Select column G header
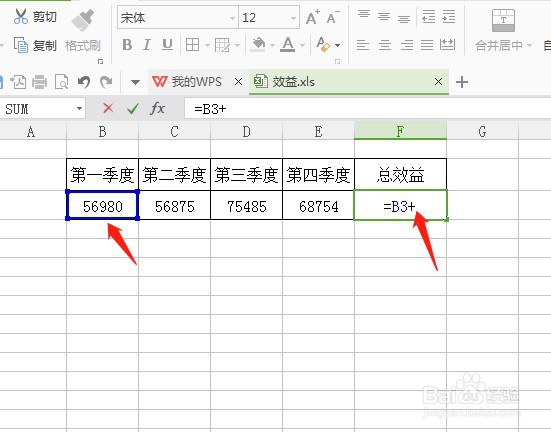The height and width of the screenshot is (432, 551). click(482, 132)
